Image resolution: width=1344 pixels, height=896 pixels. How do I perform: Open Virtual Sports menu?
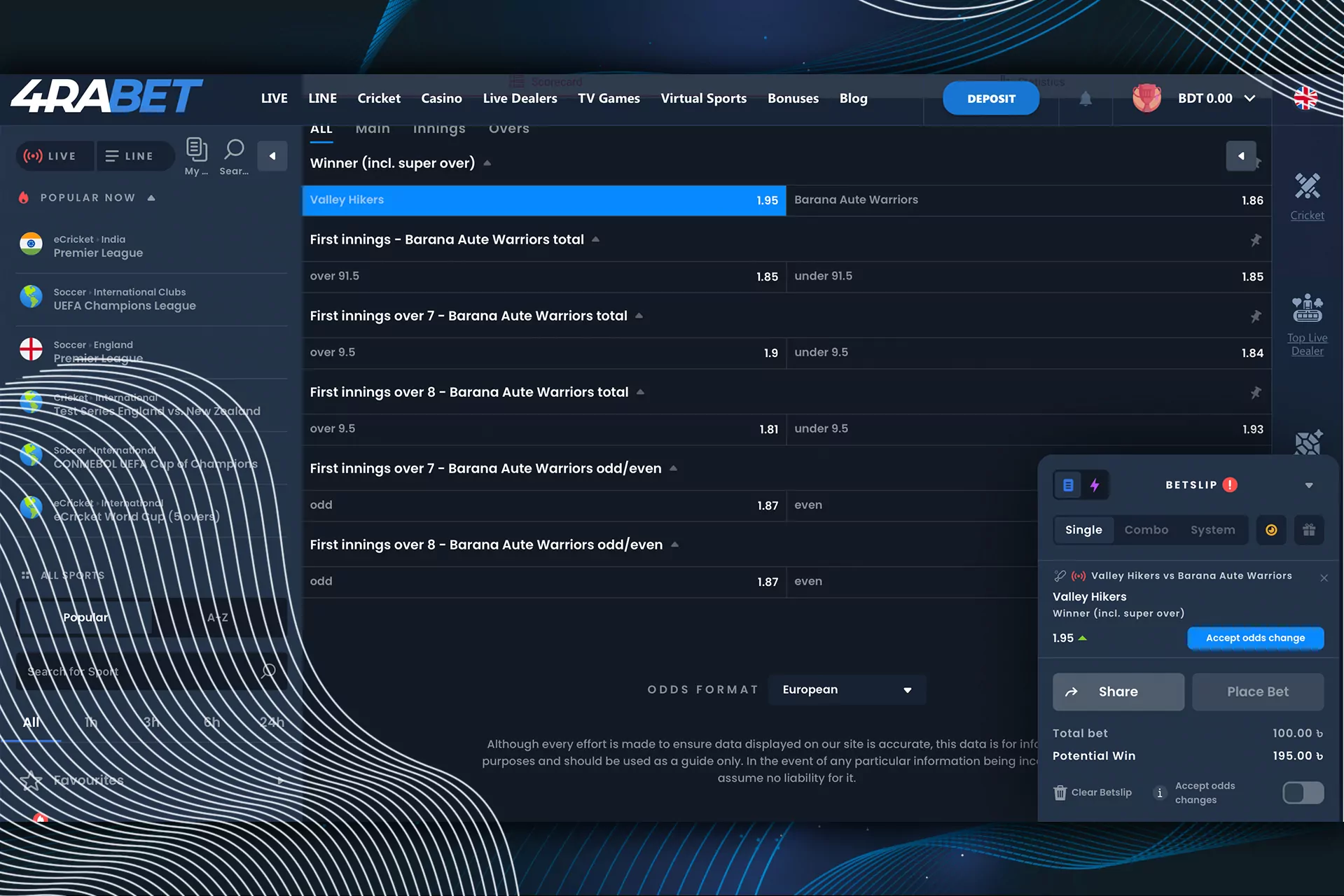pyautogui.click(x=703, y=99)
